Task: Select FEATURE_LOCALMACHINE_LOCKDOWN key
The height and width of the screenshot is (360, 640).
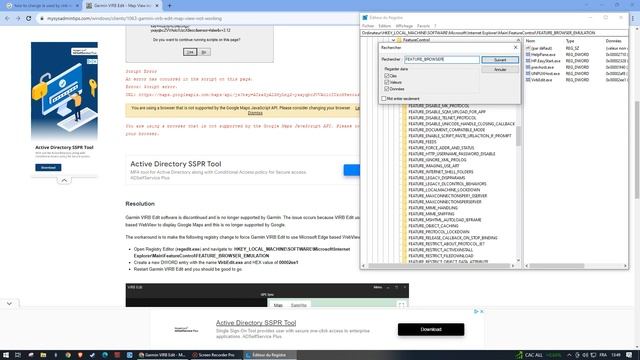Action: tap(444, 190)
